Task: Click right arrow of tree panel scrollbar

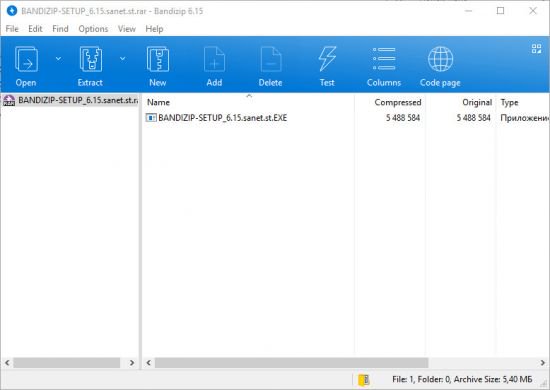Action: point(132,363)
